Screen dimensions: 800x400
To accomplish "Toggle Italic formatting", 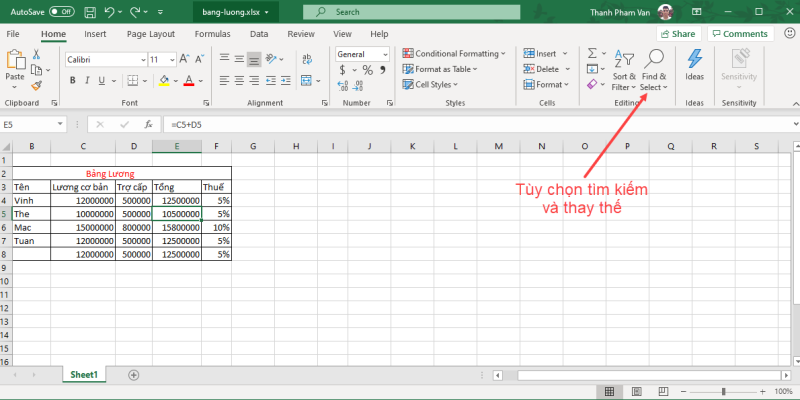I will coord(87,81).
